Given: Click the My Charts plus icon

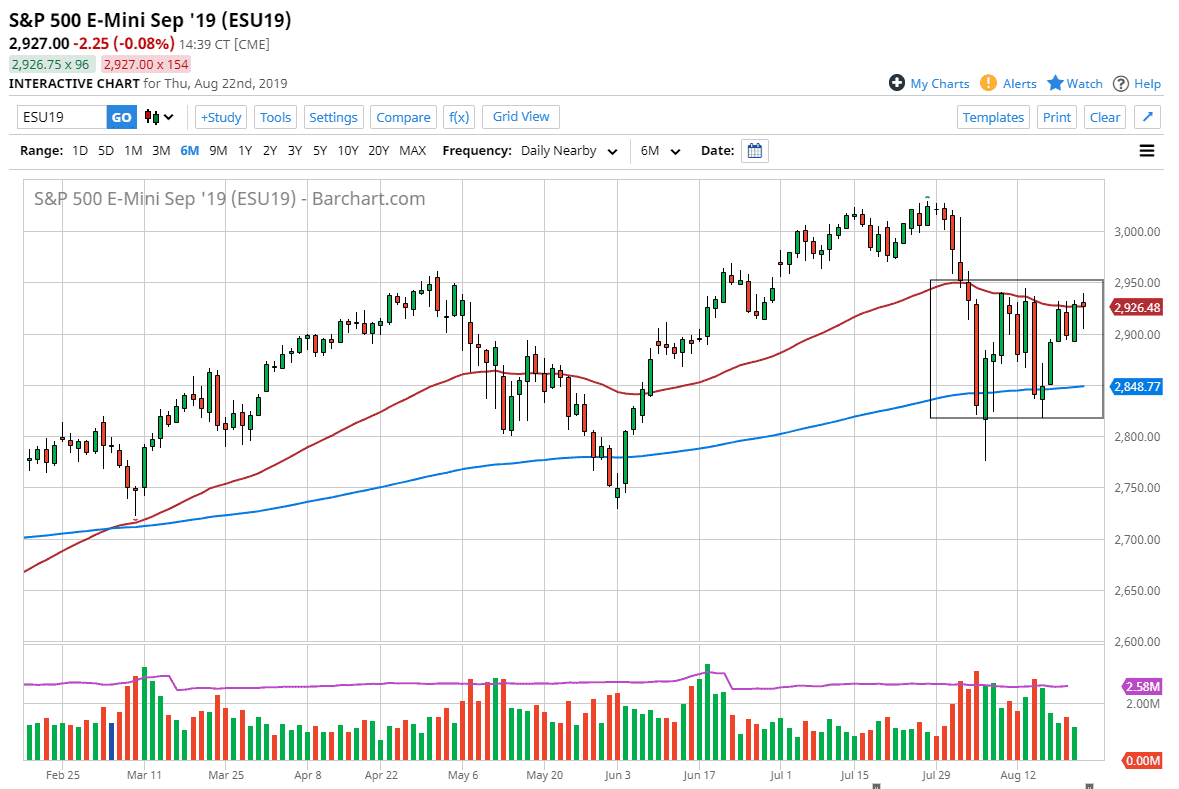Looking at the screenshot, I should pos(897,83).
